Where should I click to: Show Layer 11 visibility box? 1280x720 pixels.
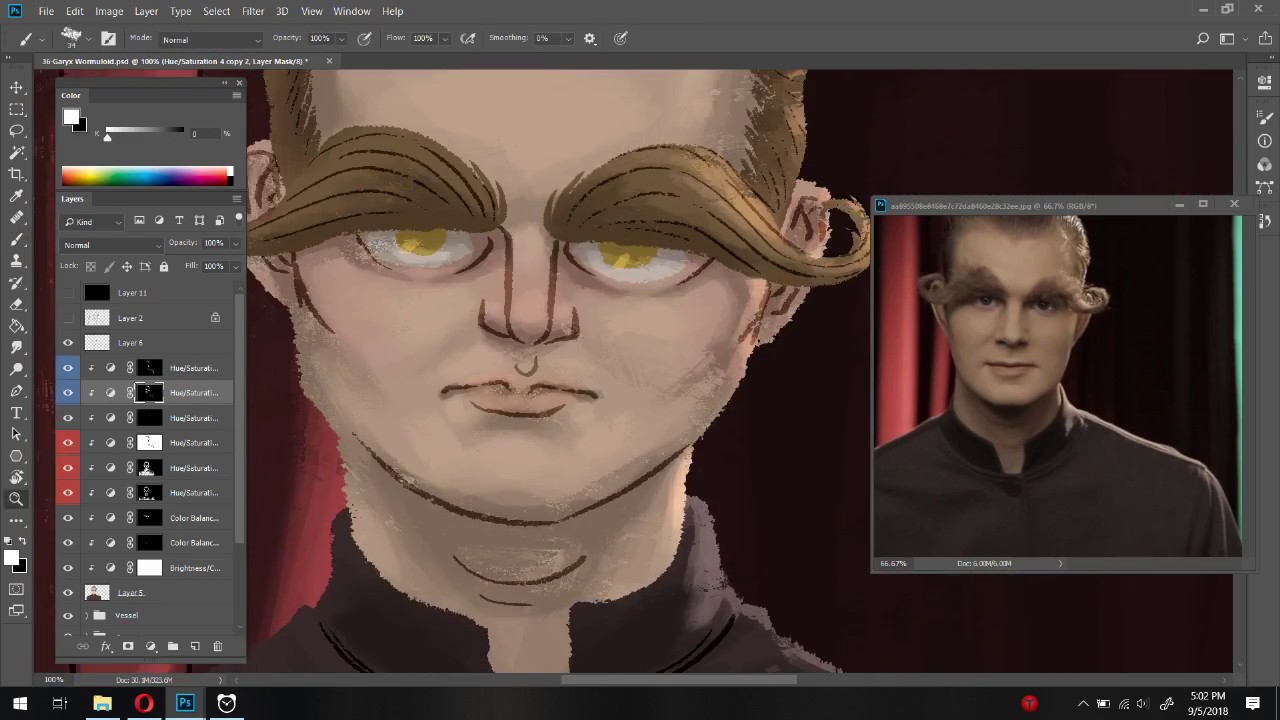point(68,293)
